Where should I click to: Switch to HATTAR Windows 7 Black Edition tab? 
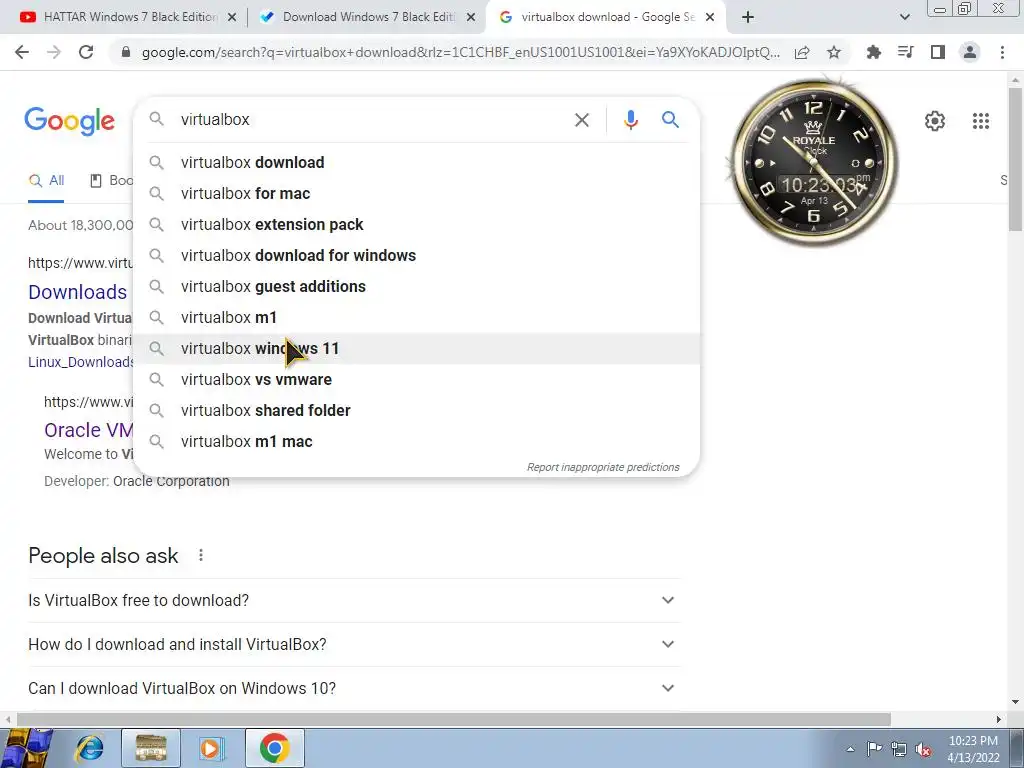click(128, 17)
